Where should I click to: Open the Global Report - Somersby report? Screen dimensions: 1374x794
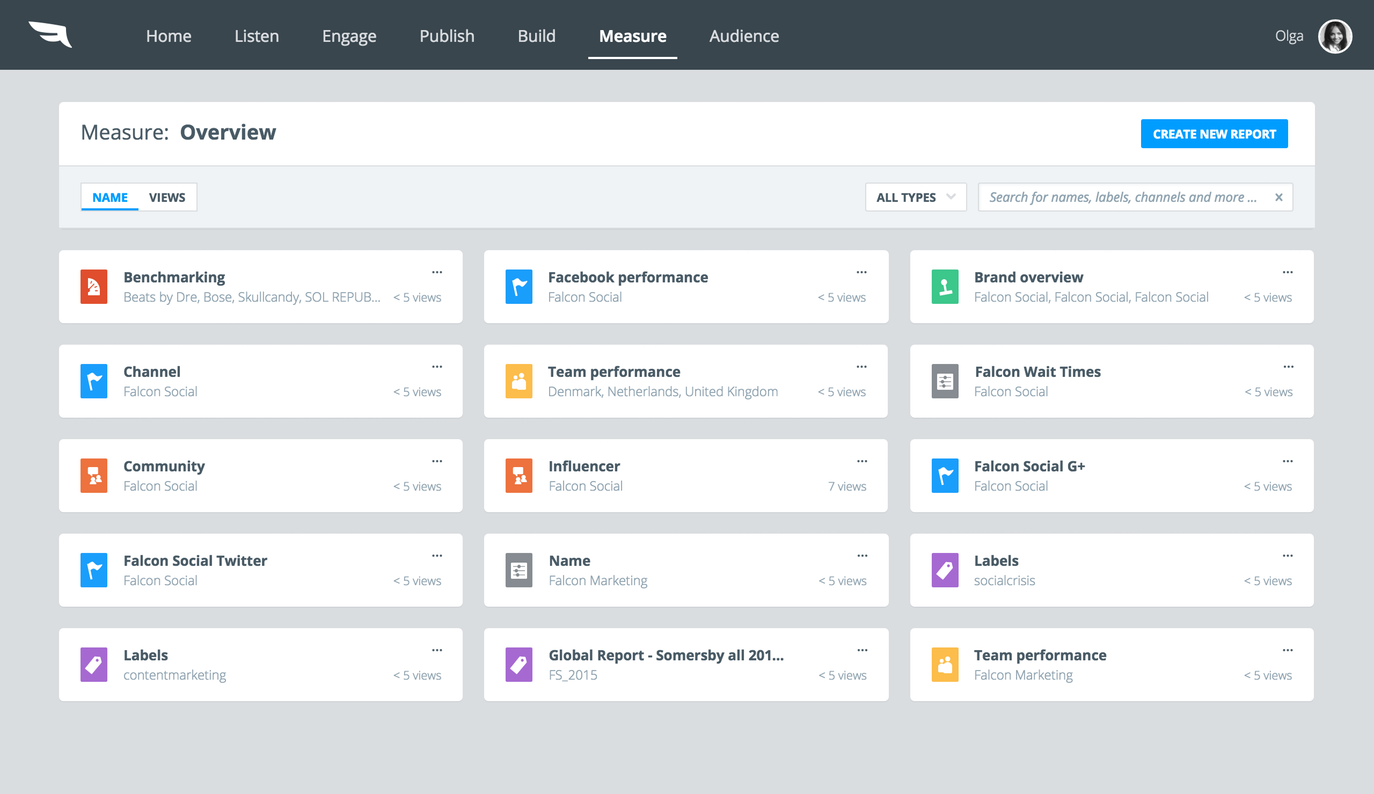pyautogui.click(x=686, y=665)
